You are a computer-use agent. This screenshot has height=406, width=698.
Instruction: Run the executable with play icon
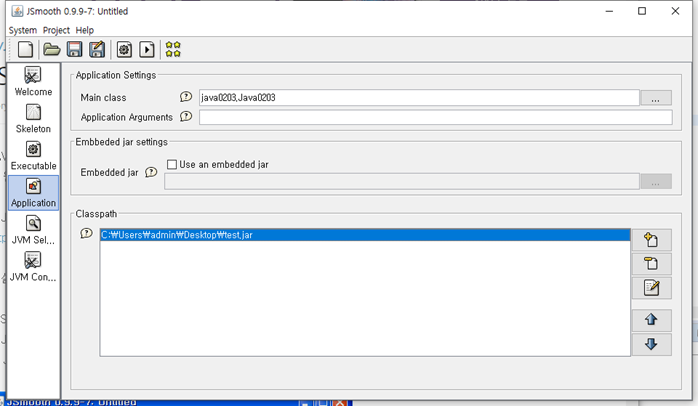click(147, 49)
